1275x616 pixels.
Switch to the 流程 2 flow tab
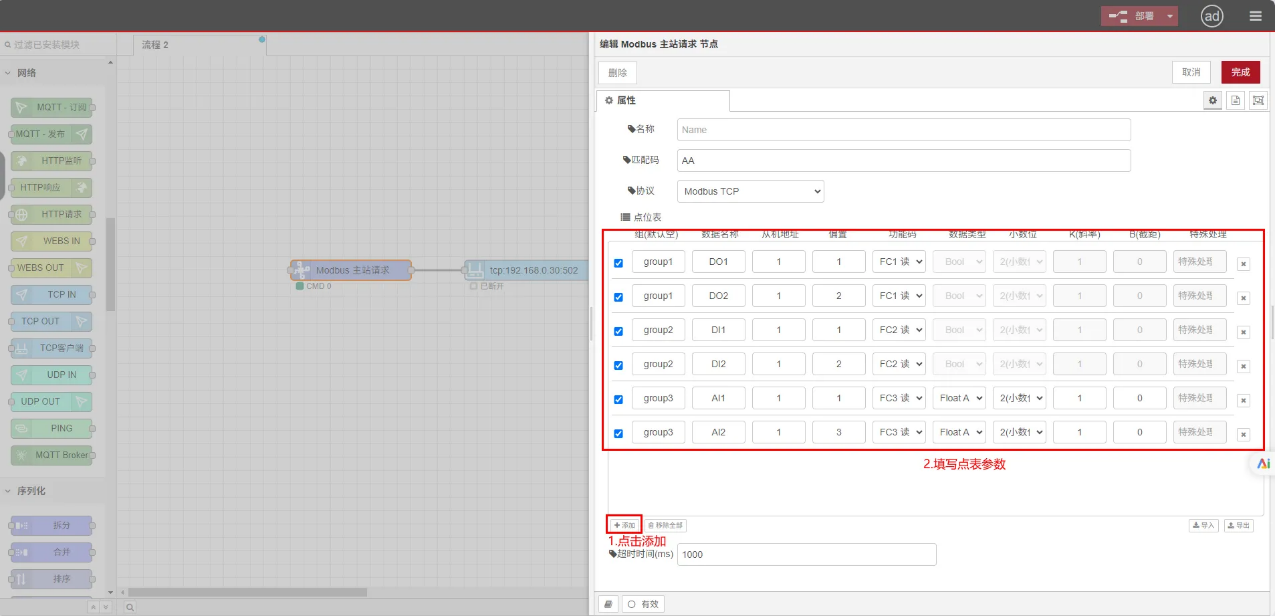pyautogui.click(x=156, y=45)
